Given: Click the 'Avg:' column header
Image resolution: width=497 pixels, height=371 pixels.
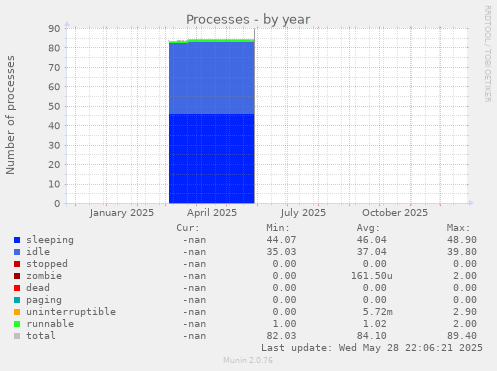Looking at the screenshot, I should [368, 228].
